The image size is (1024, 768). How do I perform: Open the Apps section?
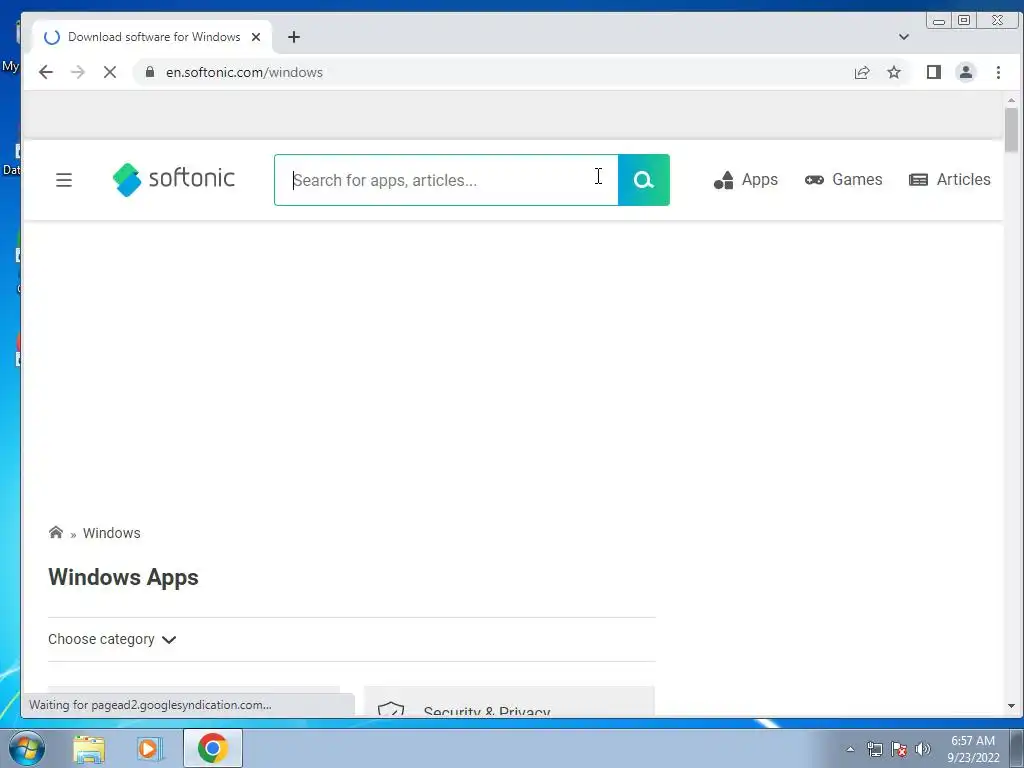(745, 180)
